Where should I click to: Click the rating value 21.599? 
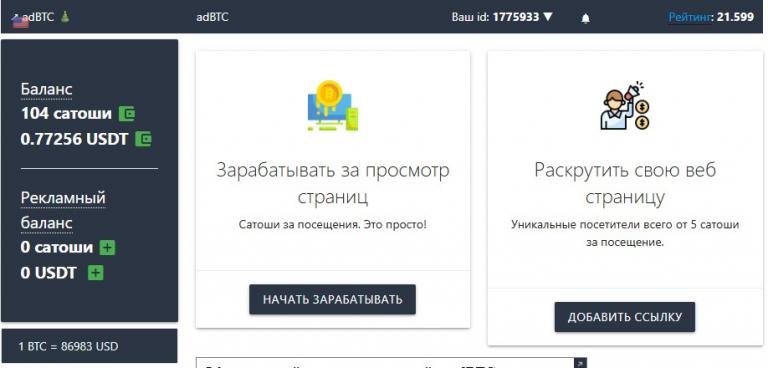pyautogui.click(x=735, y=17)
